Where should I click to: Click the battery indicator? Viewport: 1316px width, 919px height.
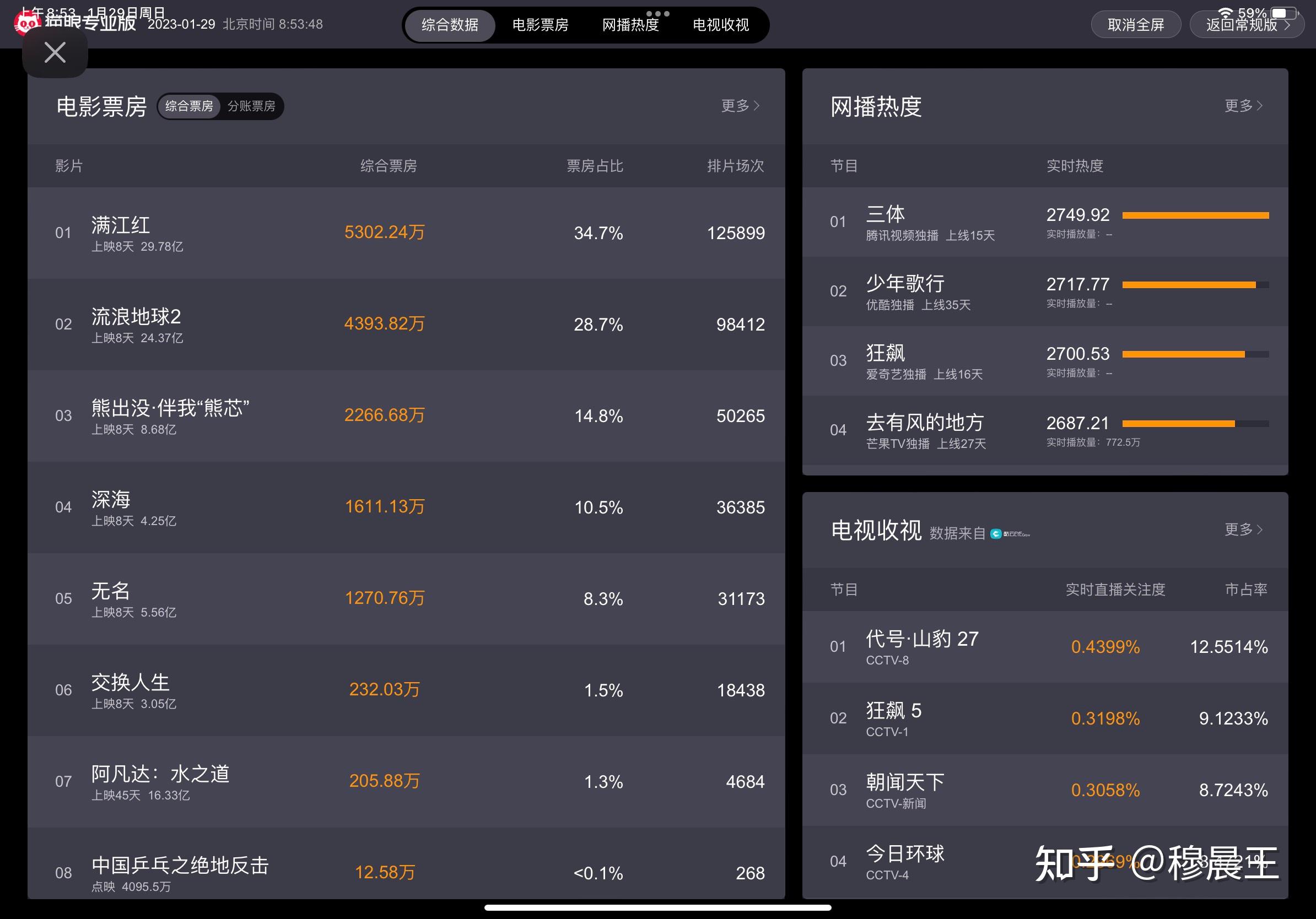pyautogui.click(x=1284, y=12)
